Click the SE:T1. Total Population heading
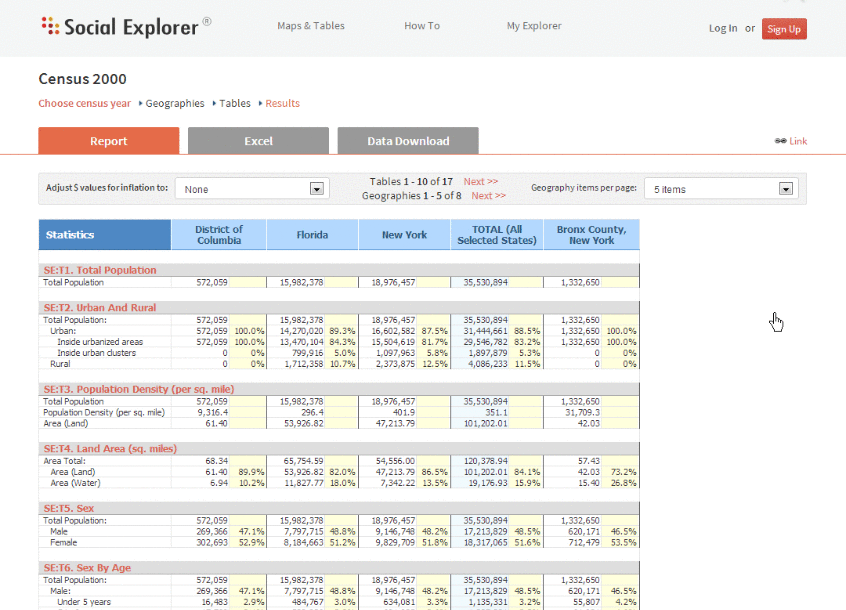 tap(100, 270)
